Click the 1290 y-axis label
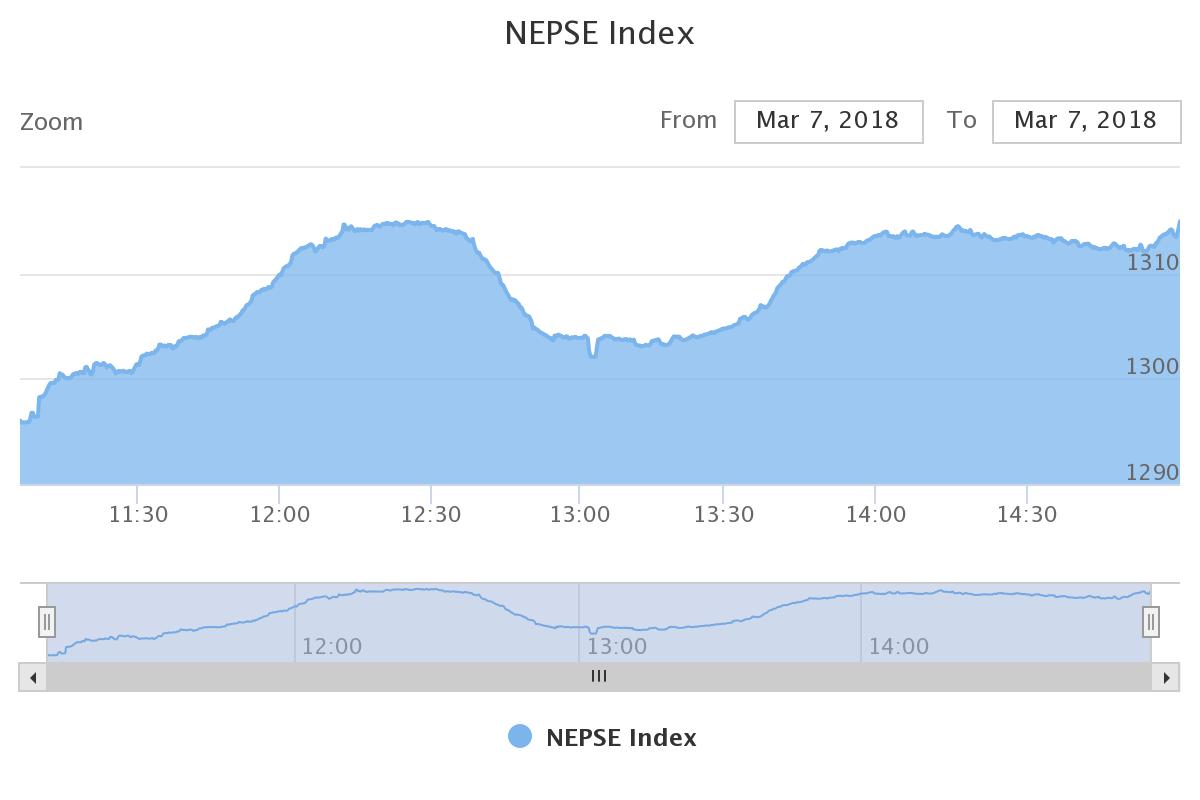1200x800 pixels. coord(1153,472)
